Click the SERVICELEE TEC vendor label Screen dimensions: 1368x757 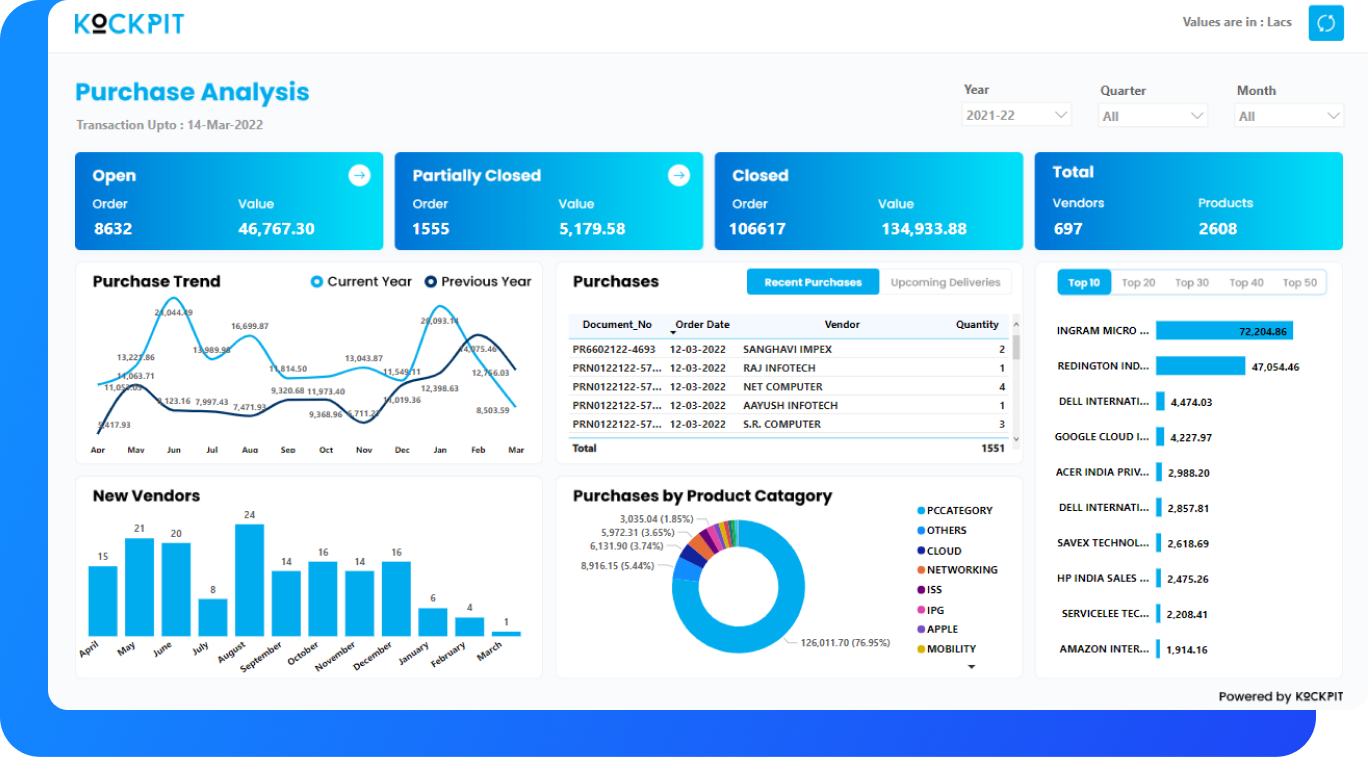click(x=1106, y=614)
